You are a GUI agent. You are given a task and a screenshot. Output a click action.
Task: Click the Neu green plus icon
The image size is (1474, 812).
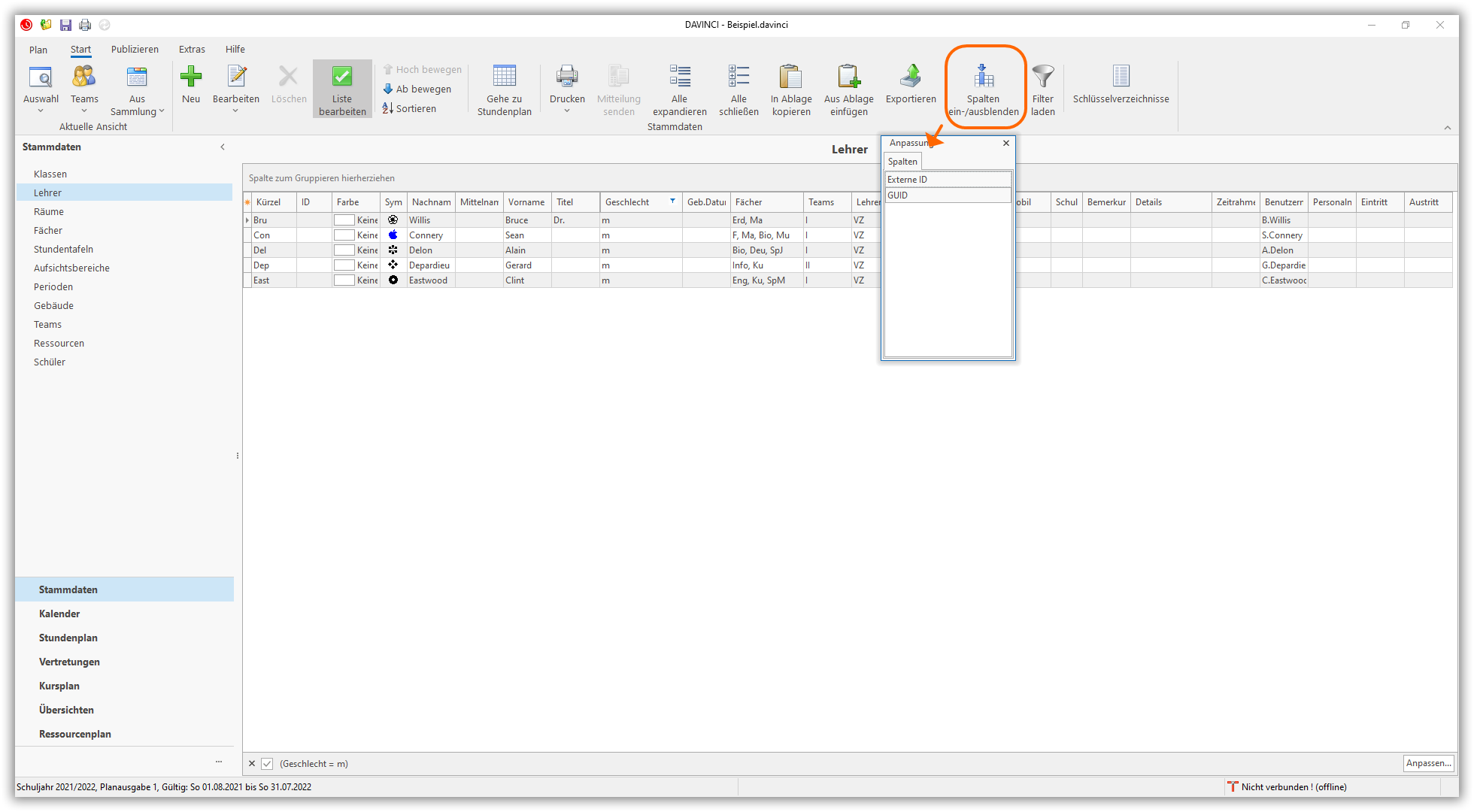(191, 77)
